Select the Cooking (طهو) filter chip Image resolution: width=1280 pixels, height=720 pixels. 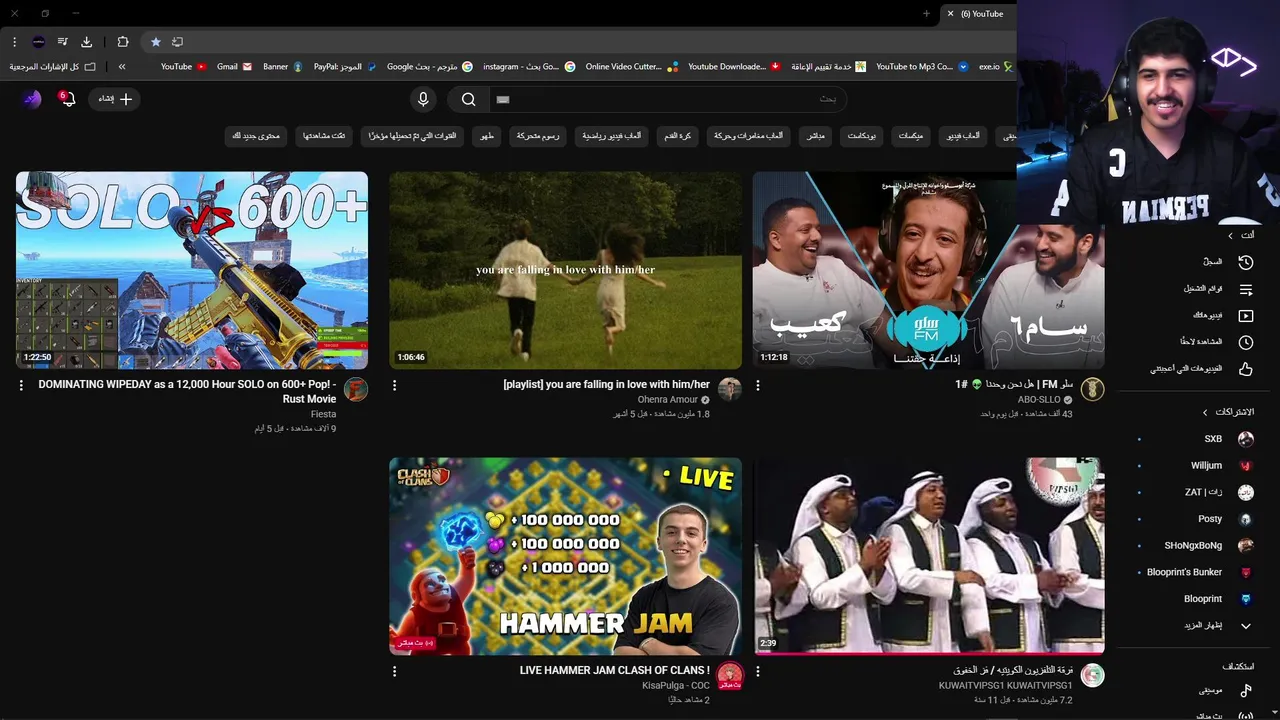pyautogui.click(x=488, y=135)
